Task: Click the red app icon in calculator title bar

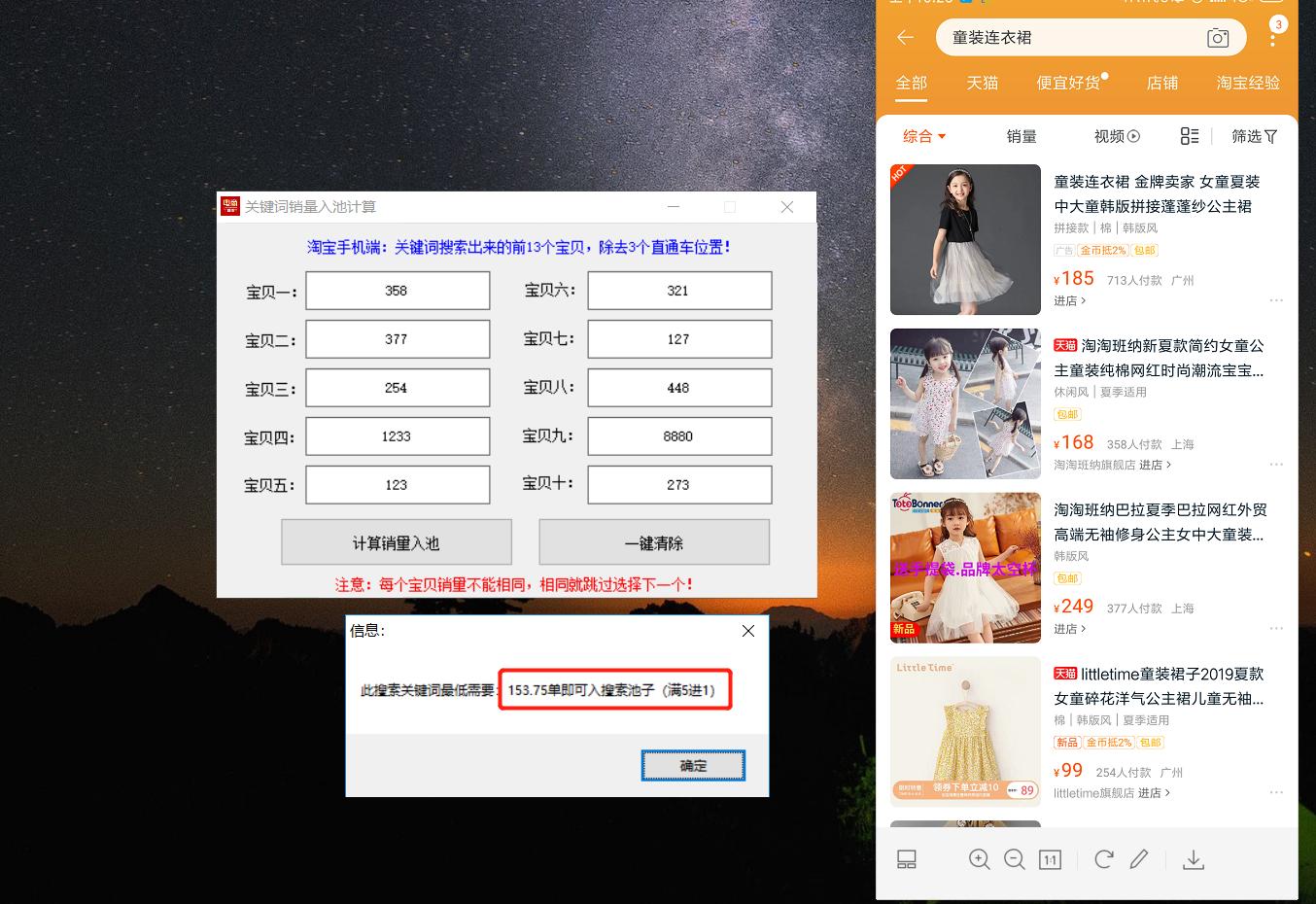Action: point(230,206)
